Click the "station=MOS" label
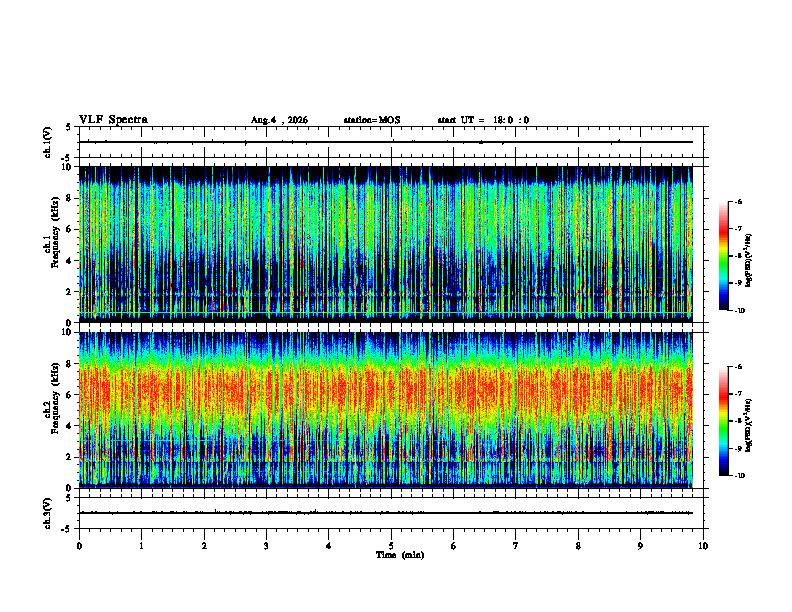This screenshot has height=612, width=792. click(372, 120)
